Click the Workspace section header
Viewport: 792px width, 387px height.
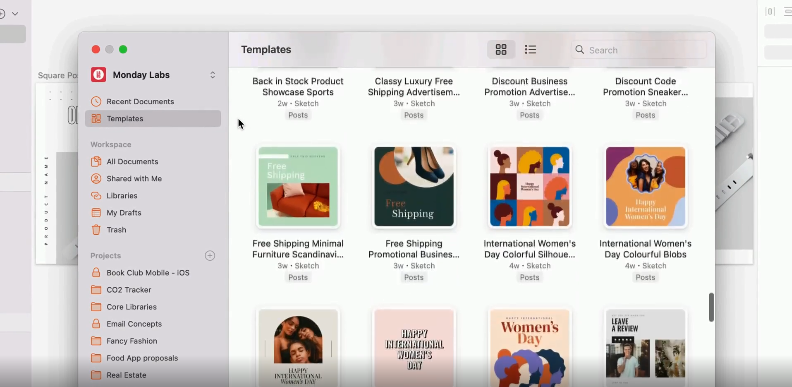coord(111,144)
